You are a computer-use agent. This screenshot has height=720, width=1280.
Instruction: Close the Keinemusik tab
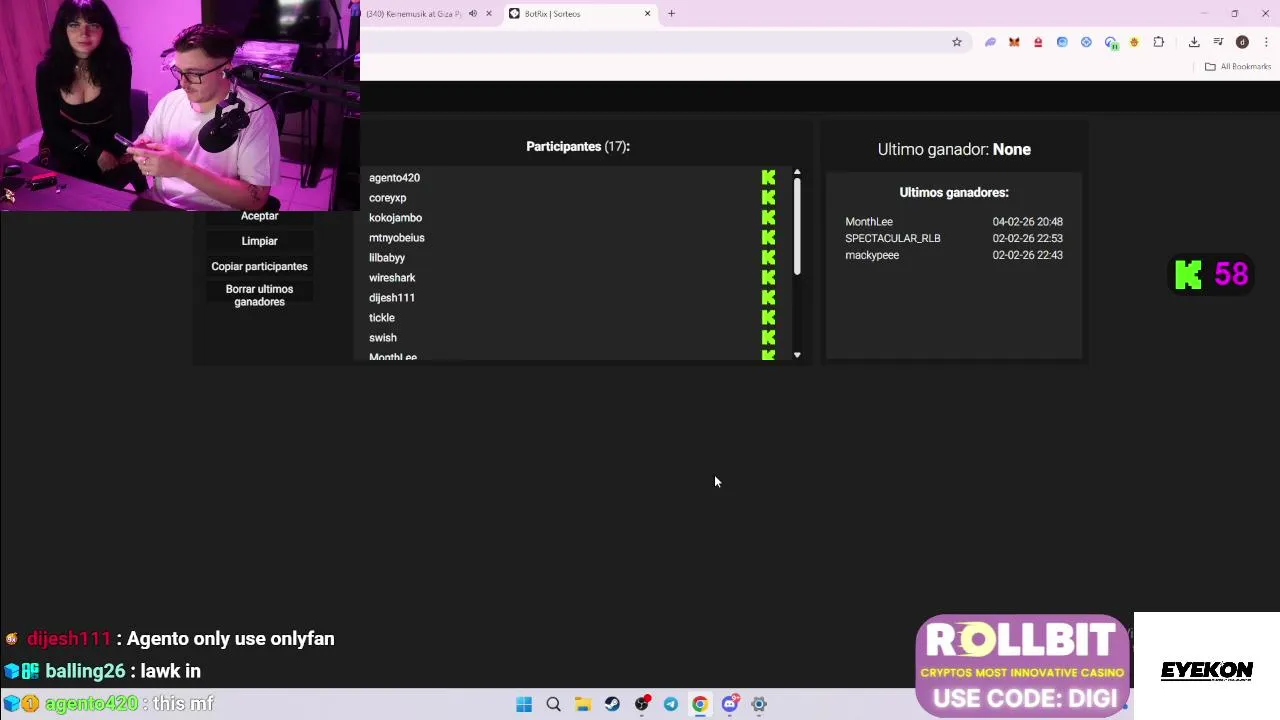[x=489, y=14]
